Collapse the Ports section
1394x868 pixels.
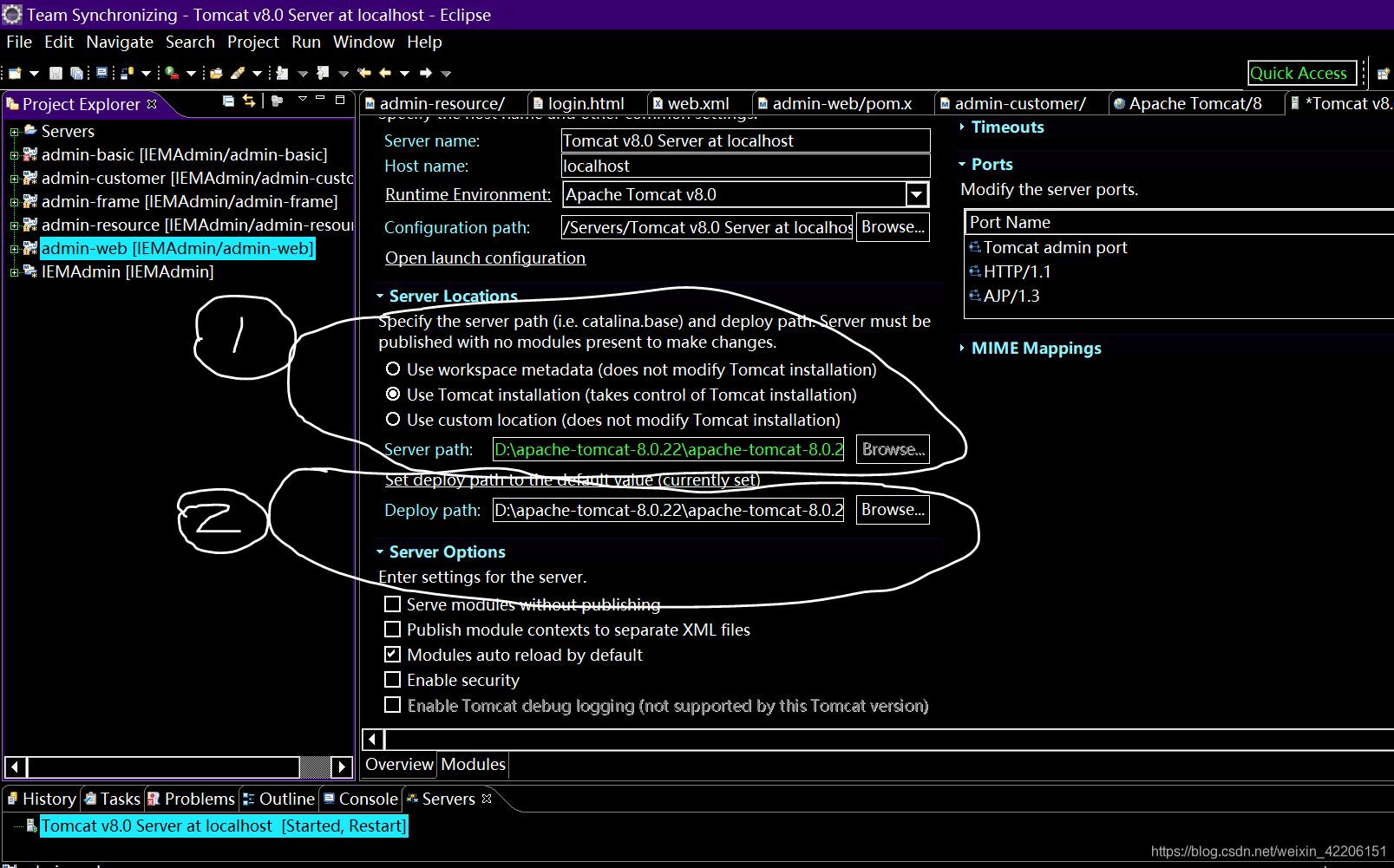(x=962, y=164)
